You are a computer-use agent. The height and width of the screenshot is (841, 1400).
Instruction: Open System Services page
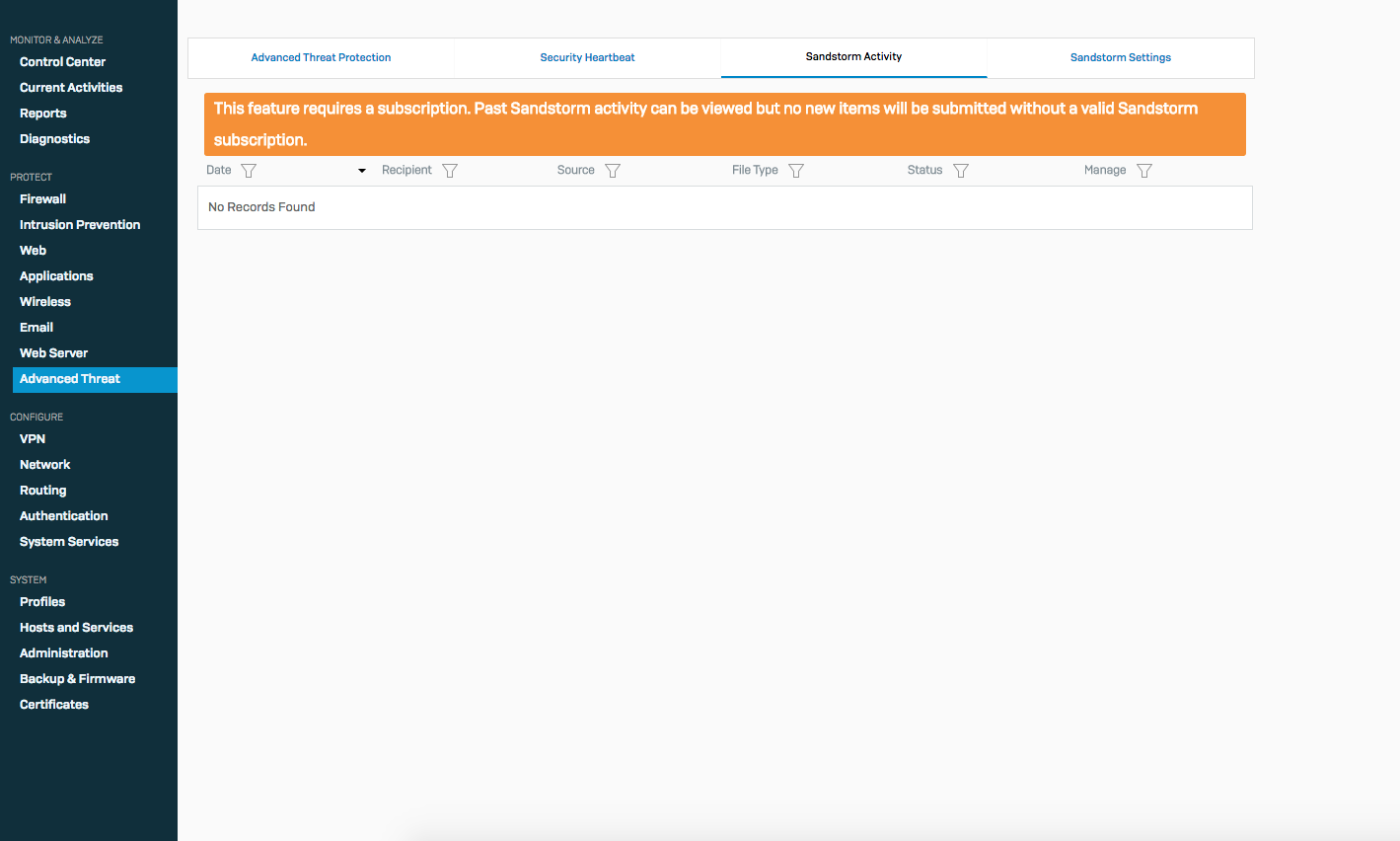tap(69, 542)
